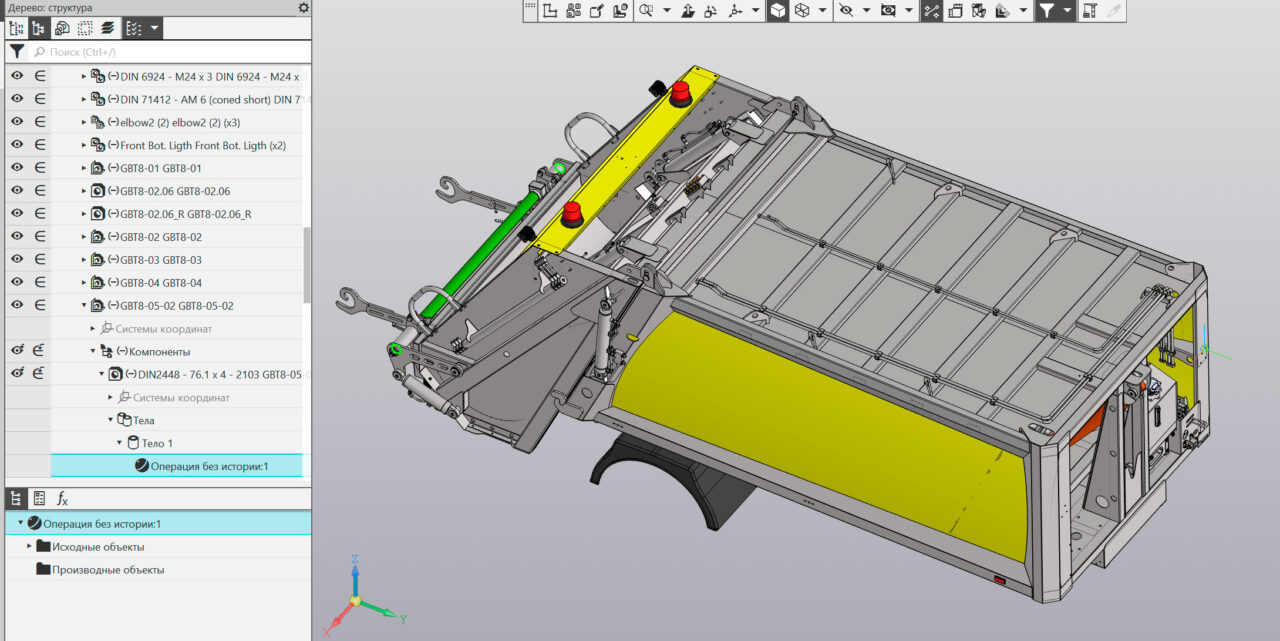Collapse the GBT8-05-02 tree node
The width and height of the screenshot is (1280, 641).
pyautogui.click(x=84, y=306)
